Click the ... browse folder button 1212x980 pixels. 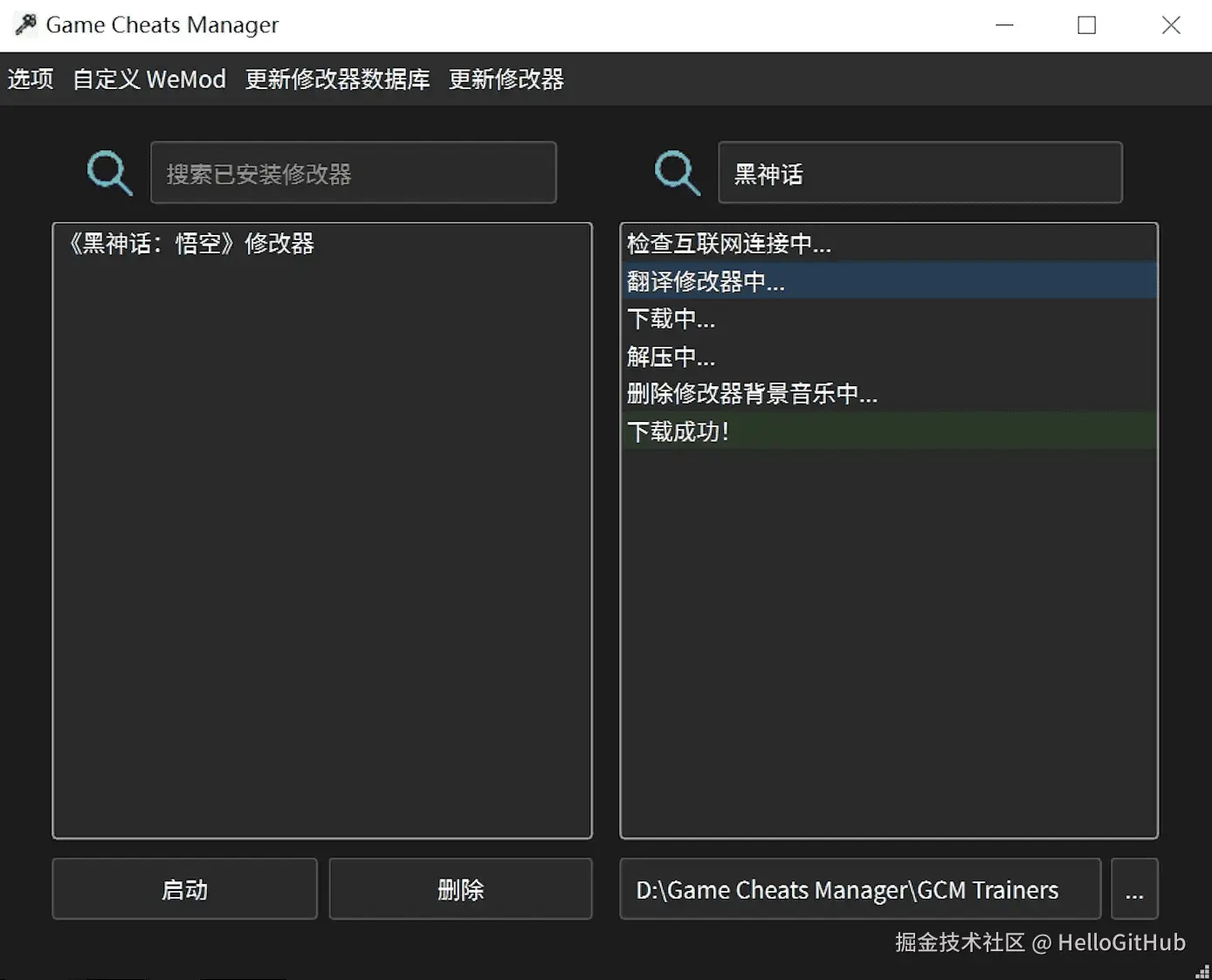tap(1134, 889)
